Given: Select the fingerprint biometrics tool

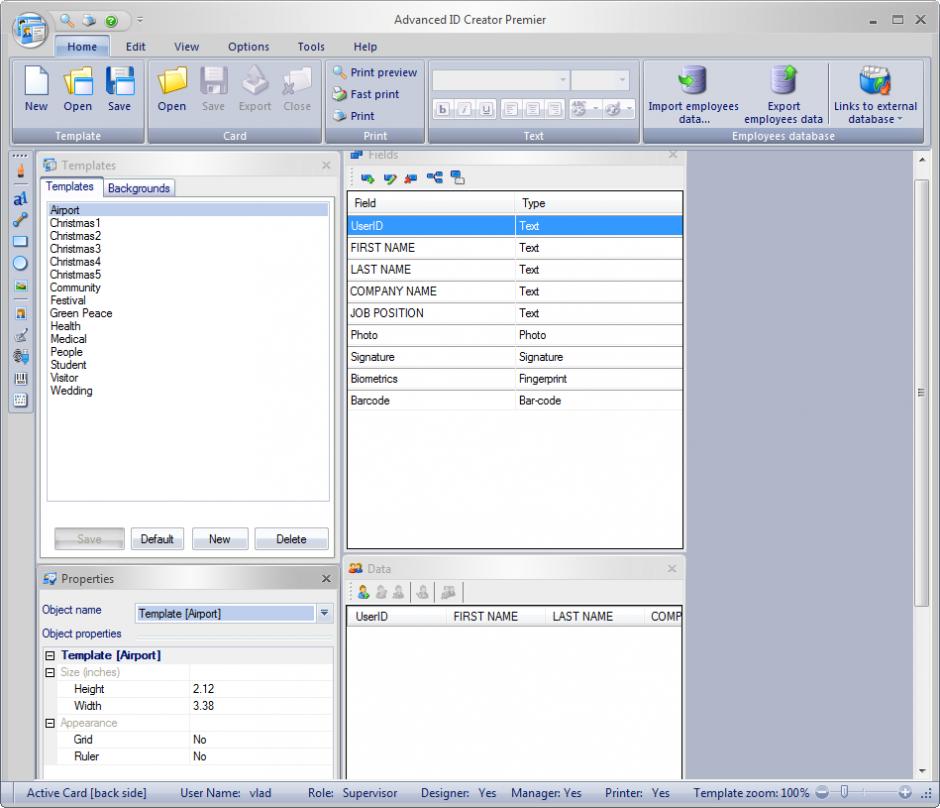Looking at the screenshot, I should (x=20, y=357).
